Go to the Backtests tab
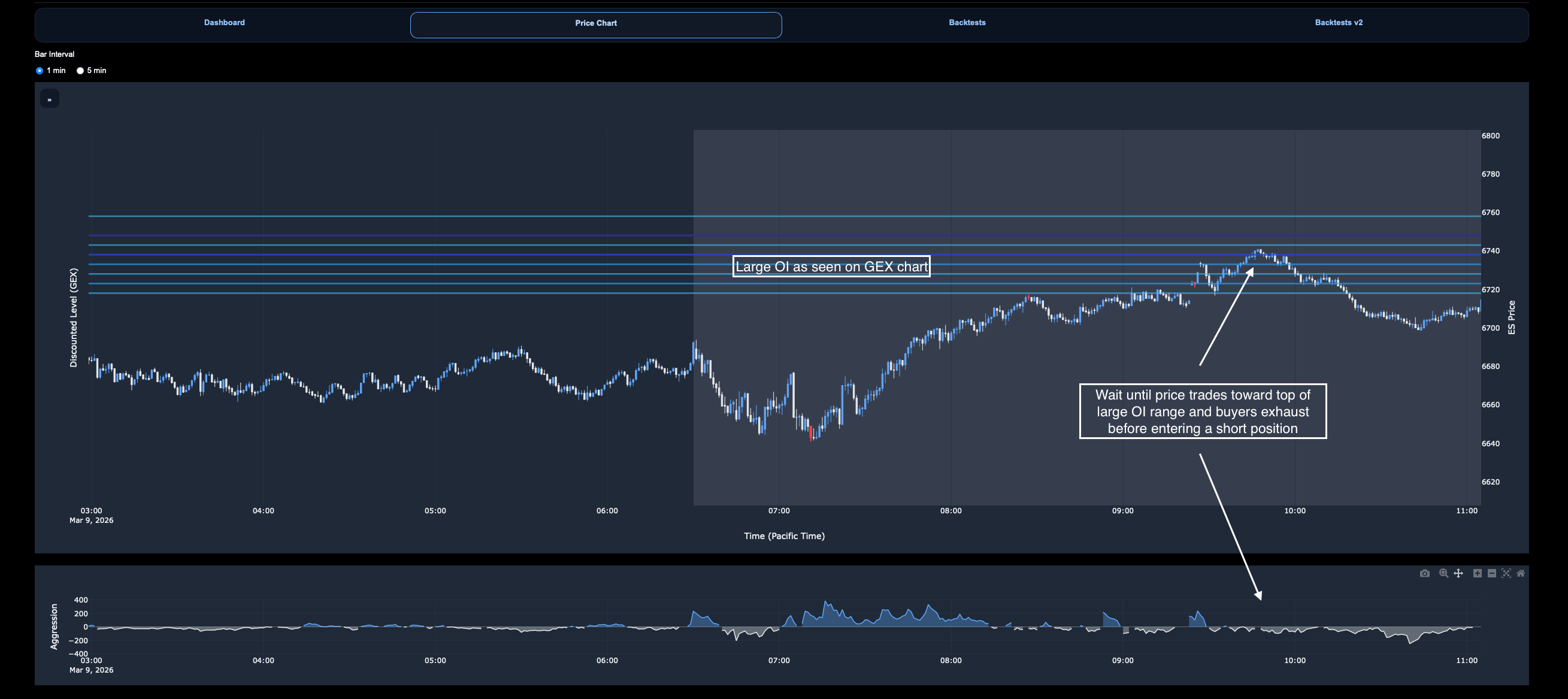This screenshot has height=699, width=1568. click(x=967, y=23)
